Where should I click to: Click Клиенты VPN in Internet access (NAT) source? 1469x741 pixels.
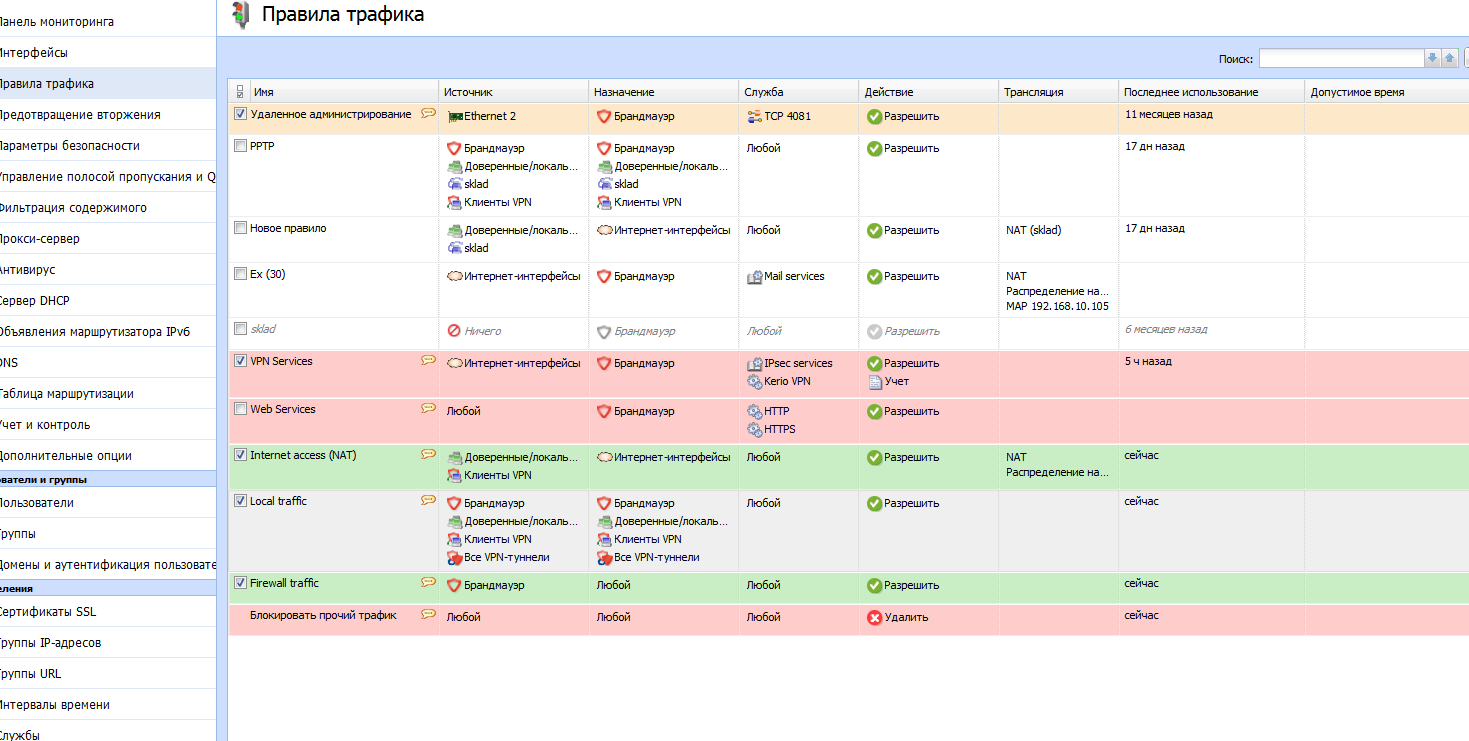[x=498, y=475]
